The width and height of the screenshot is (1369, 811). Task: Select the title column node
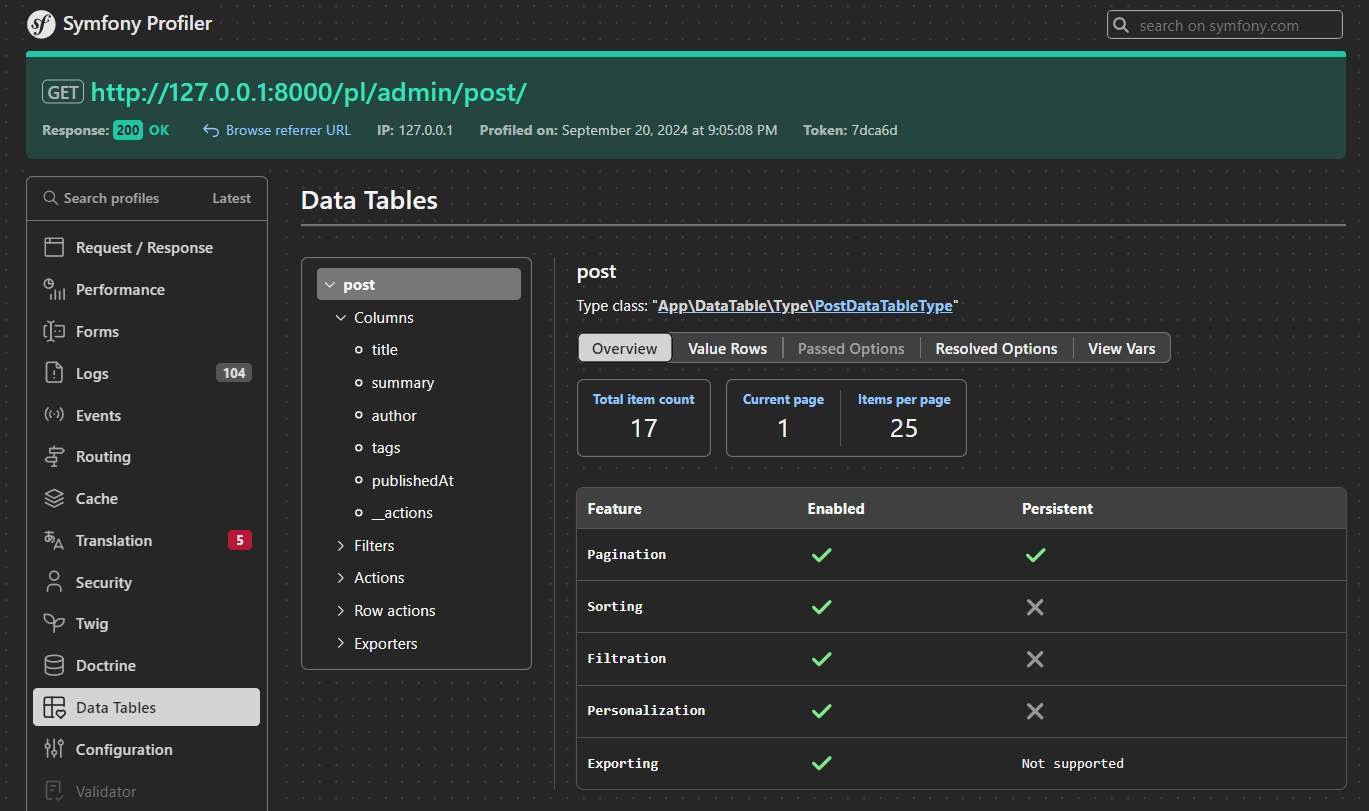(384, 350)
